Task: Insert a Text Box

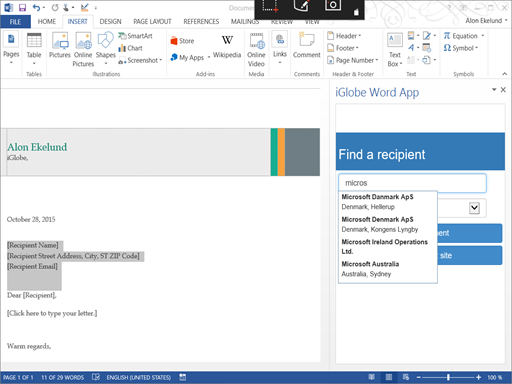Action: 395,50
